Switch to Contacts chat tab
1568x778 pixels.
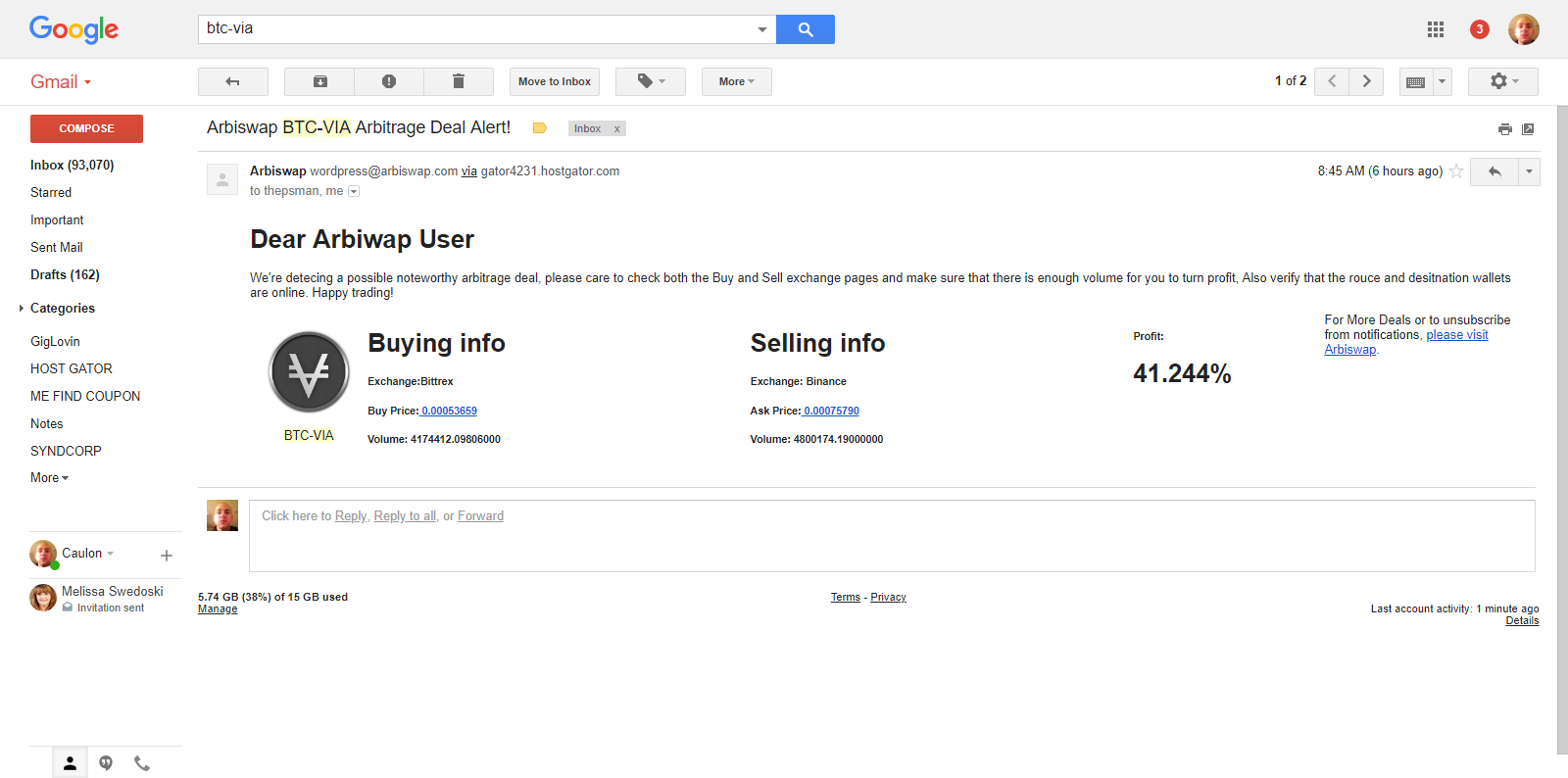tap(70, 762)
